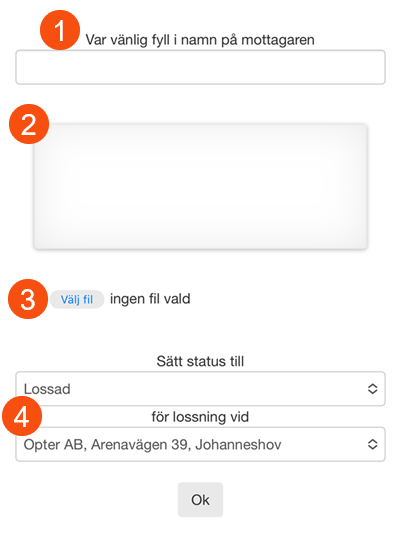Click the orange number 4 badge
Image resolution: width=400 pixels, height=535 pixels.
click(22, 416)
